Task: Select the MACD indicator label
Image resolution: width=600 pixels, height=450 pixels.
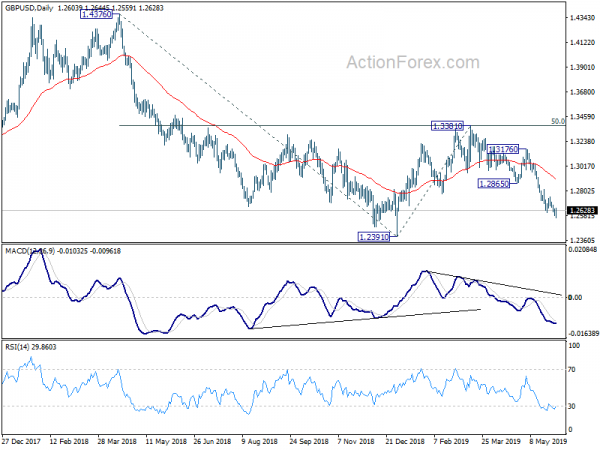Action: click(x=30, y=251)
